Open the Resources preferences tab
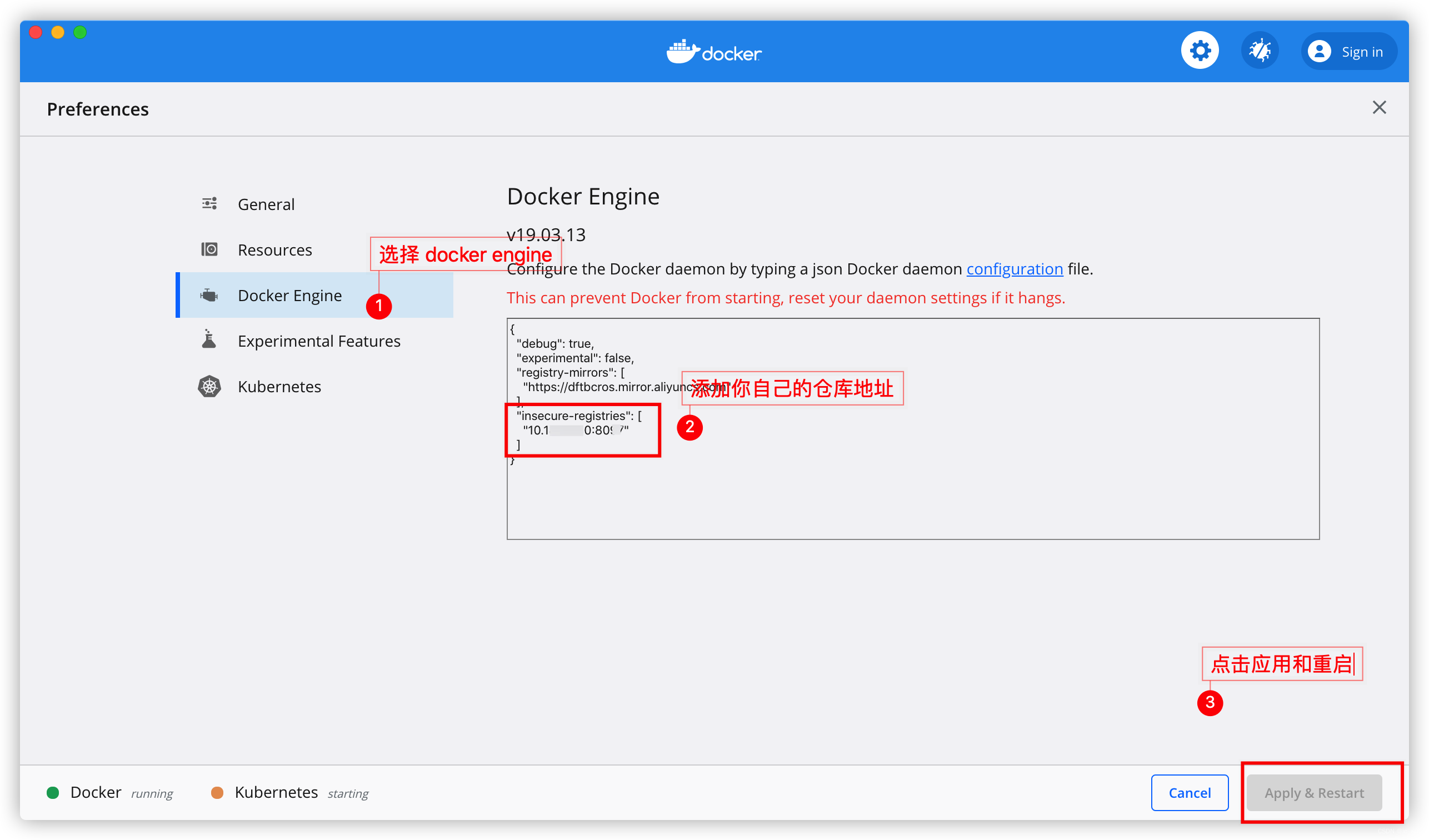This screenshot has height=840, width=1429. point(314,249)
